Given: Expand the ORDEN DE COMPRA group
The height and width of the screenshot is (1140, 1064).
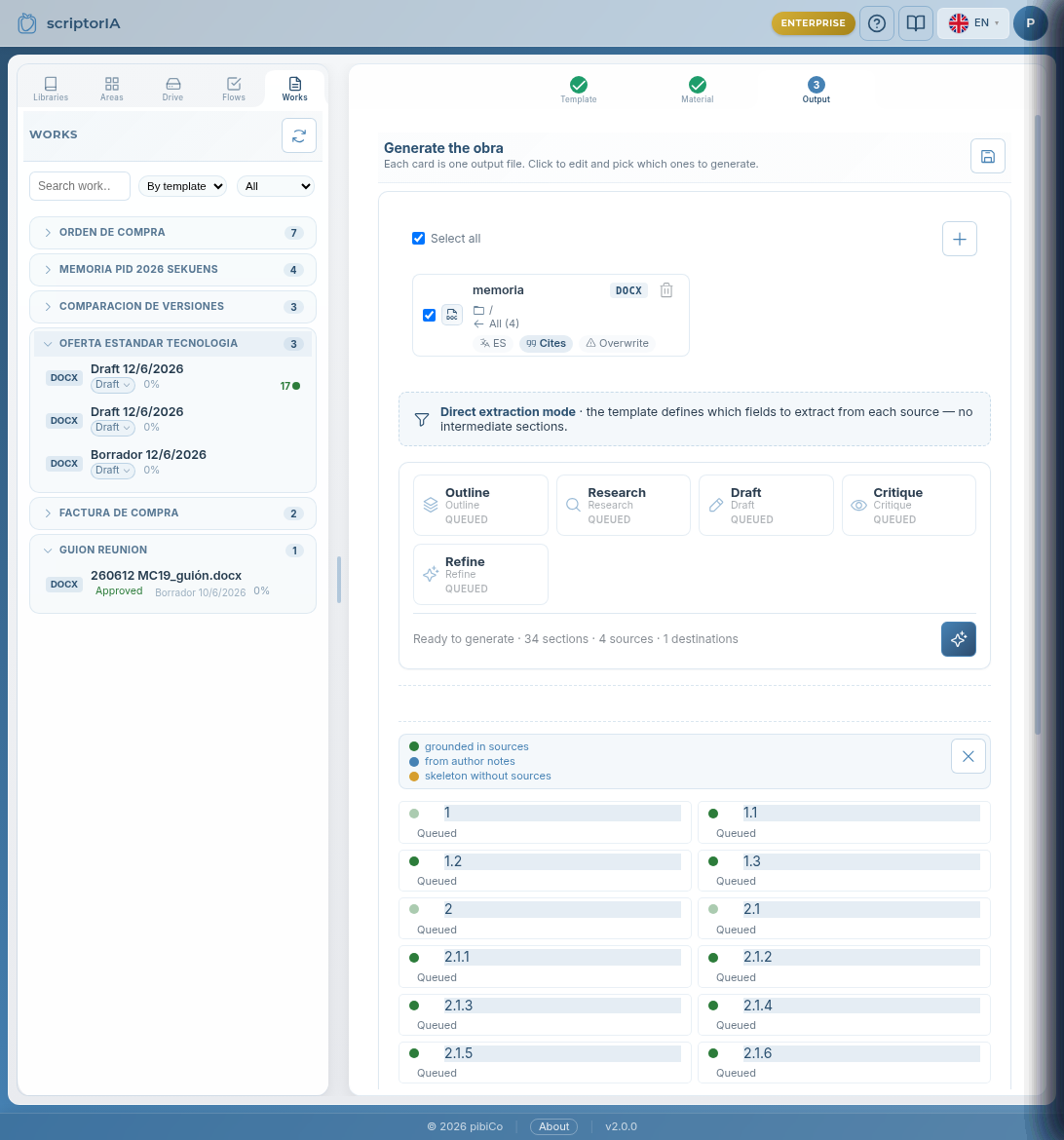Looking at the screenshot, I should pyautogui.click(x=173, y=233).
